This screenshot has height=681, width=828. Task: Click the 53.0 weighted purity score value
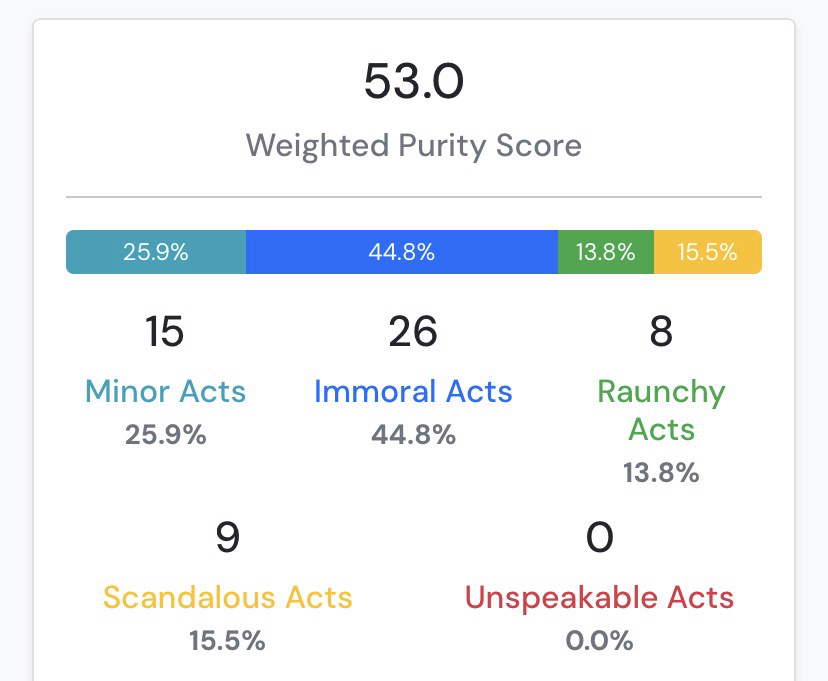413,82
